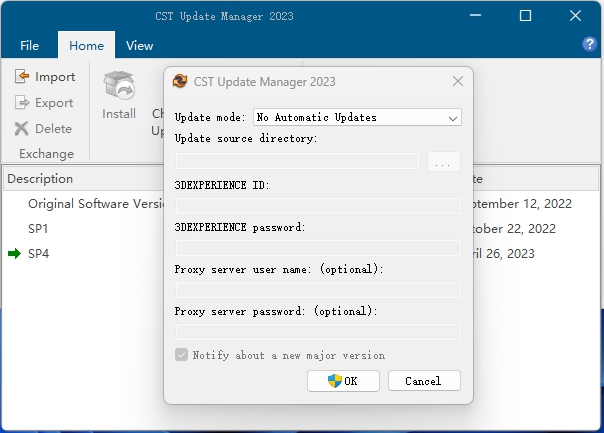The height and width of the screenshot is (433, 604).
Task: Click the browse '...' directory button
Action: pyautogui.click(x=444, y=161)
